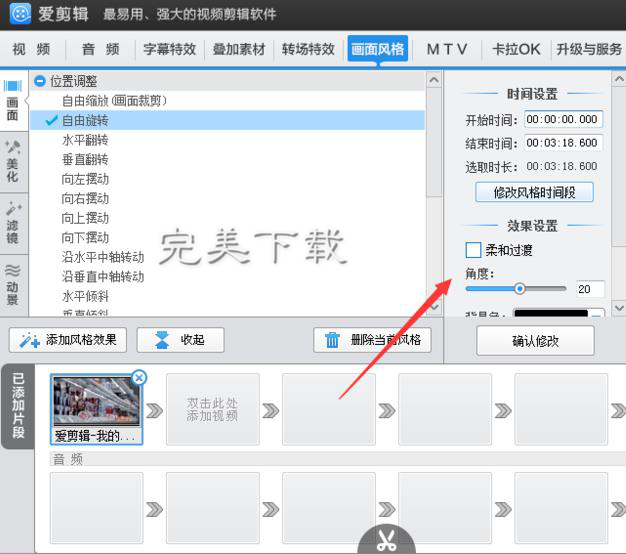Click 添加风格效果 button
Image resolution: width=626 pixels, height=554 pixels.
click(x=68, y=340)
